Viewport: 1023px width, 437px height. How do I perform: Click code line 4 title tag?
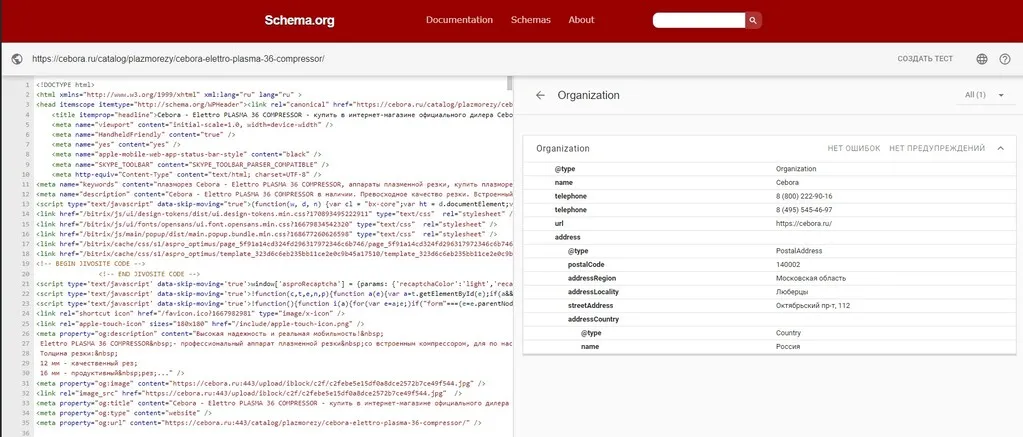282,115
